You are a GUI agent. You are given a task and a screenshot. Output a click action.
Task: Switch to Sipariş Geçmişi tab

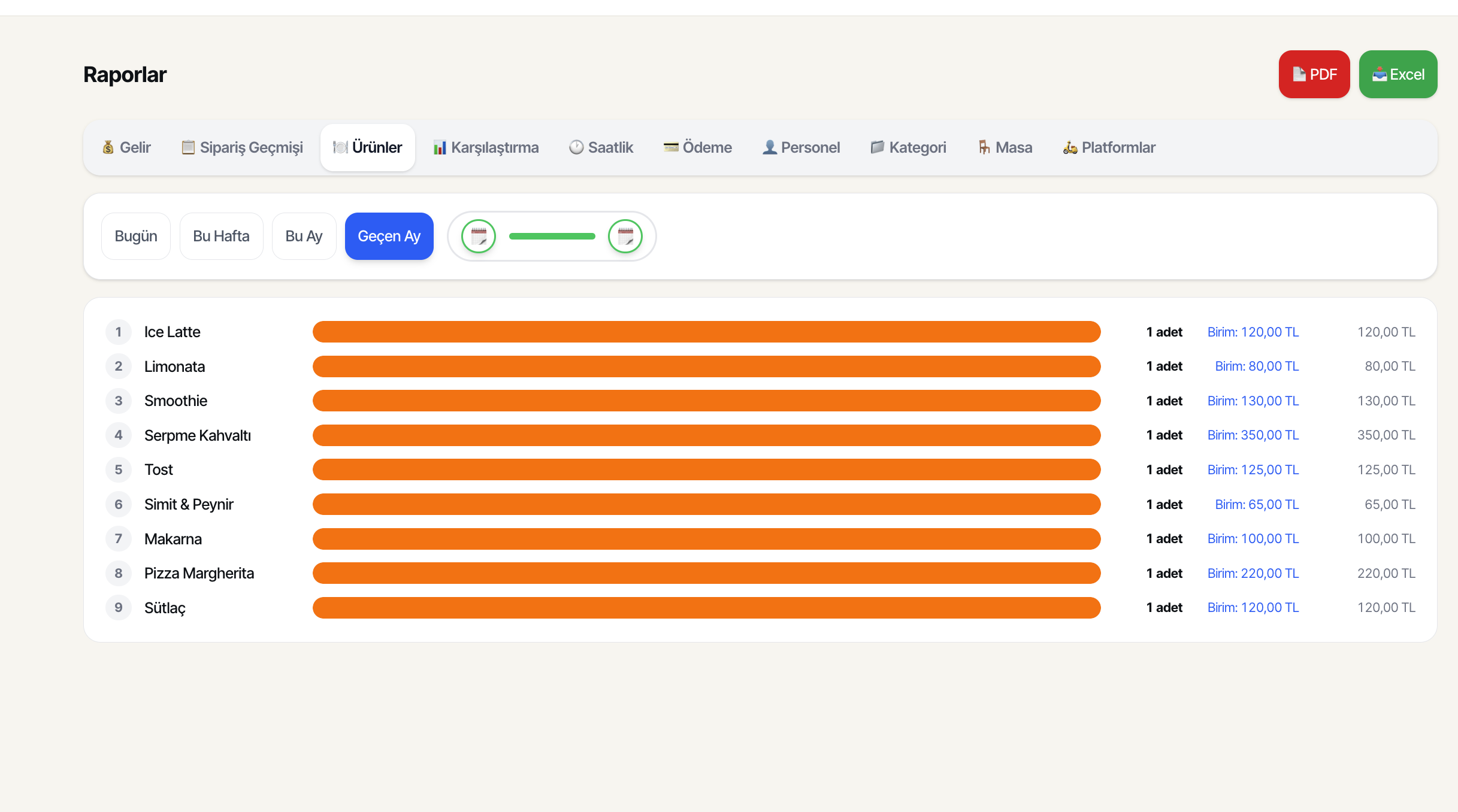242,147
